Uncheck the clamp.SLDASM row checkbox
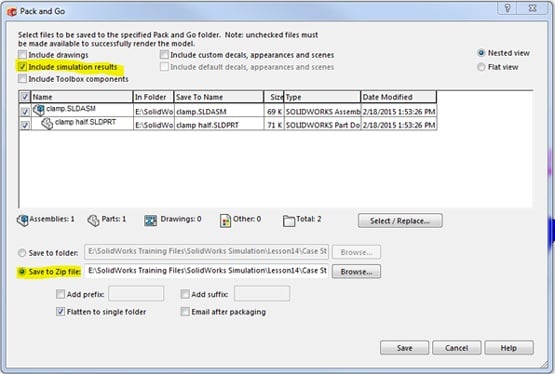 25,112
